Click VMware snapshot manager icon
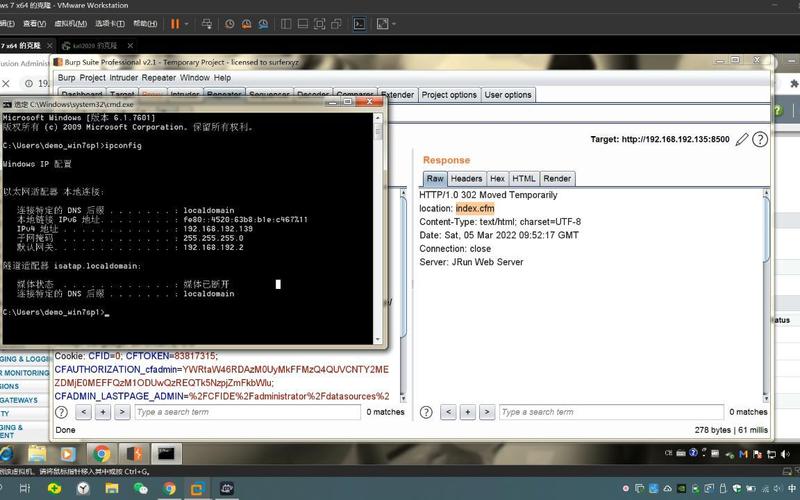The width and height of the screenshot is (800, 500). 263,24
